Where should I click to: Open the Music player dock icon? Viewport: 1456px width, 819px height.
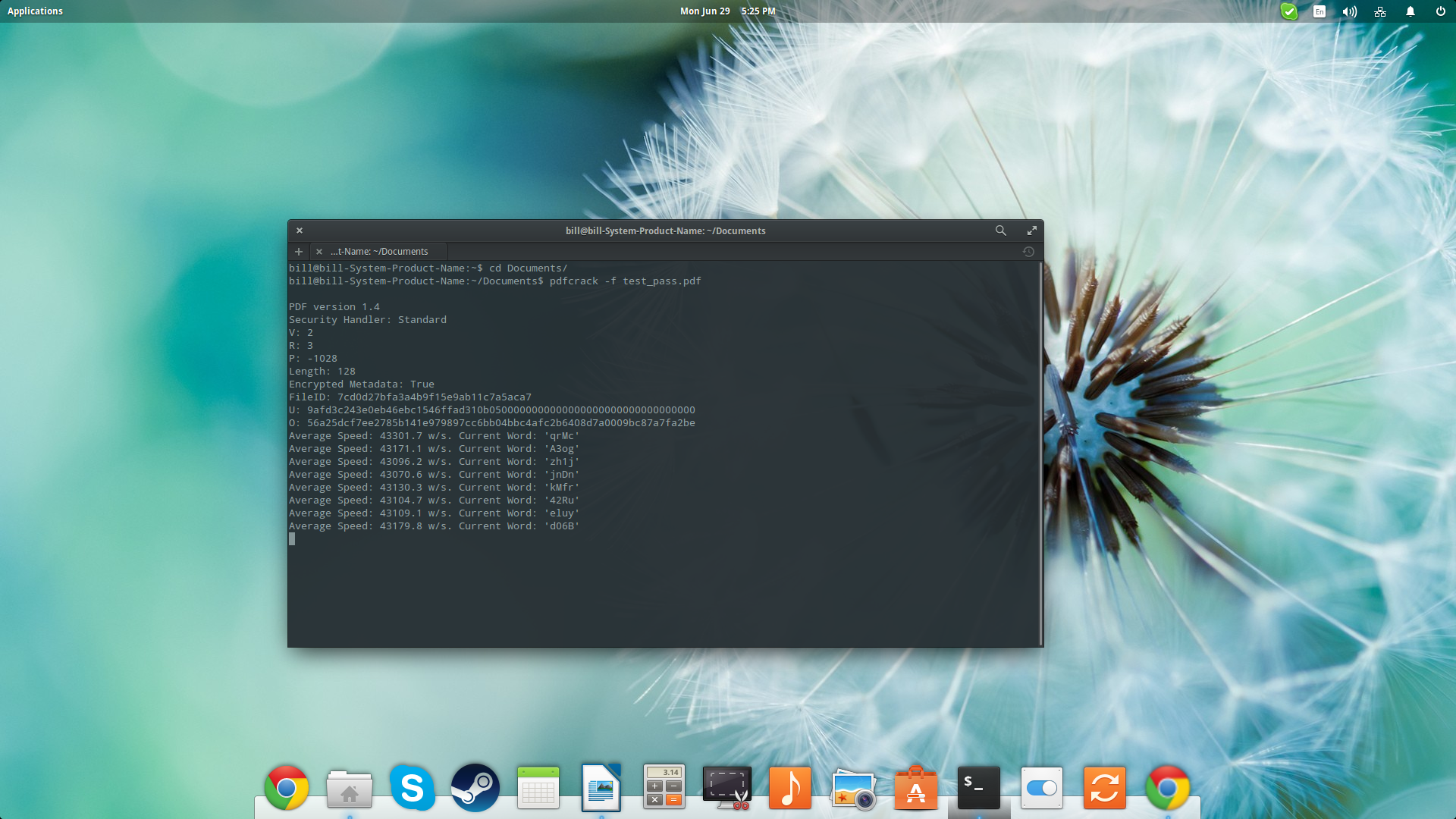coord(790,788)
